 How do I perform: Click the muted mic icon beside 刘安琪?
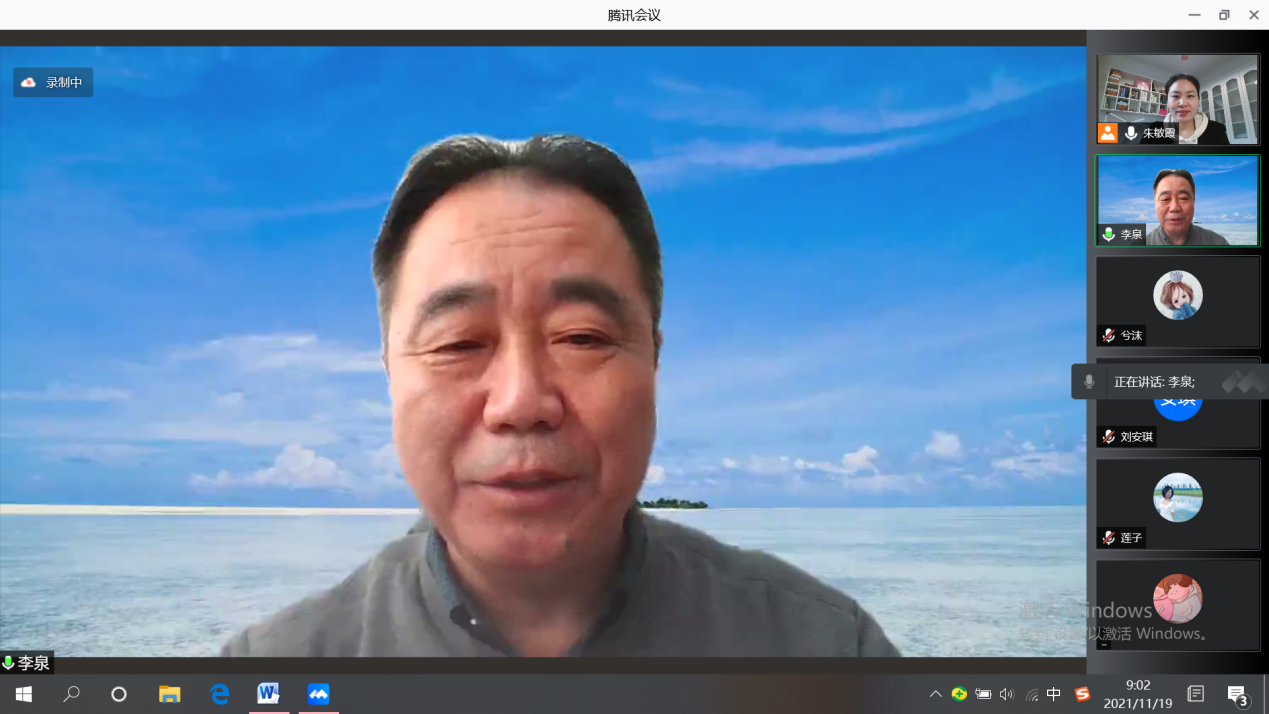1108,437
